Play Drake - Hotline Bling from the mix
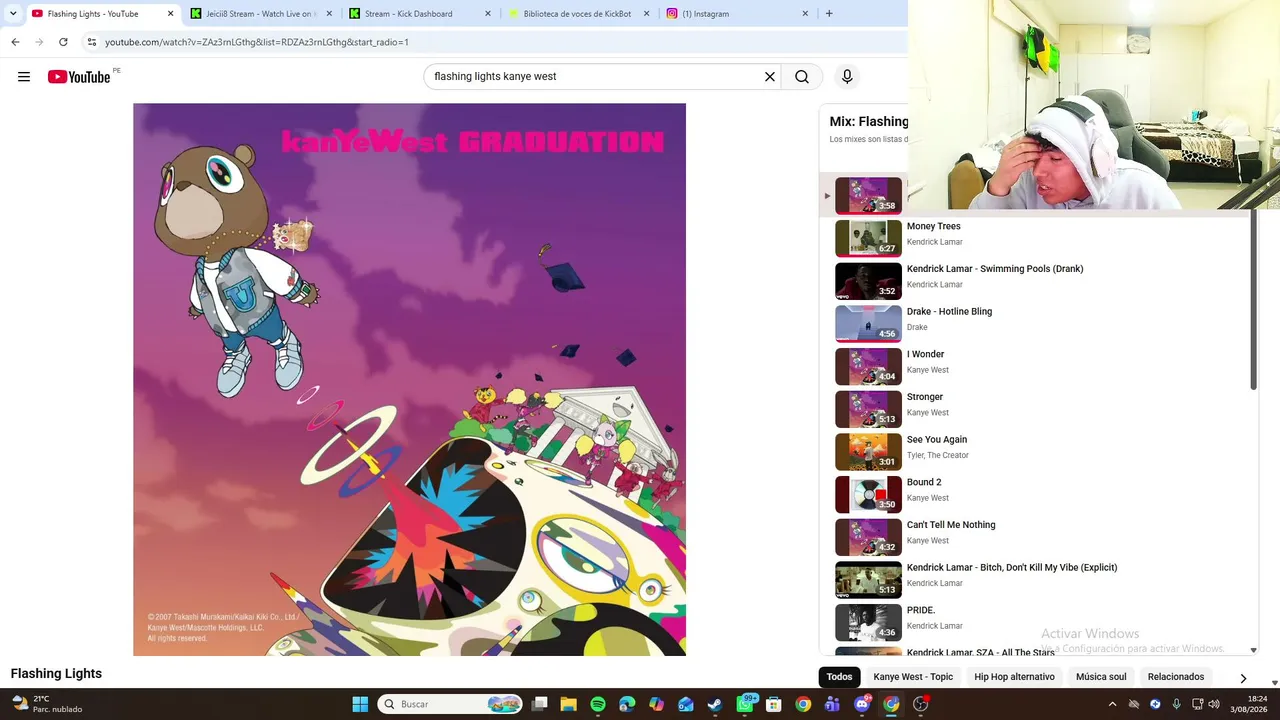 coord(1036,323)
